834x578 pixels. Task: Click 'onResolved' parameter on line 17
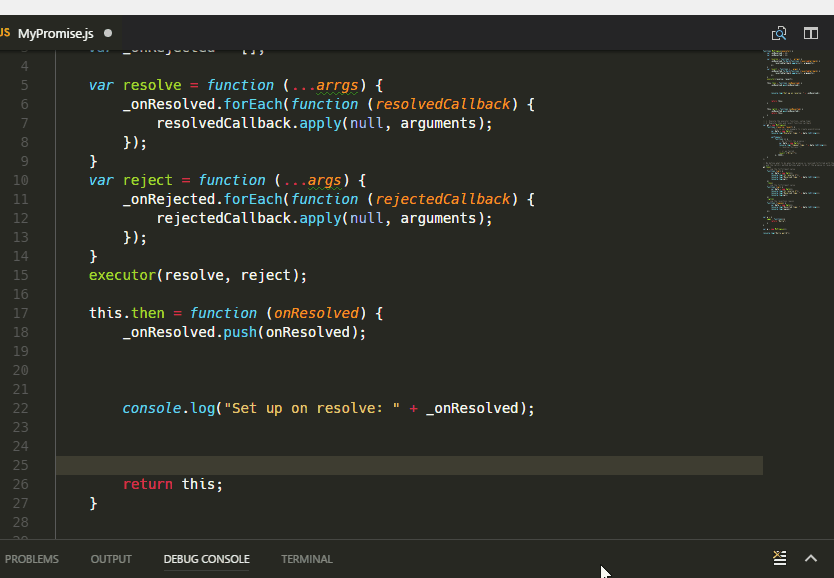click(316, 313)
